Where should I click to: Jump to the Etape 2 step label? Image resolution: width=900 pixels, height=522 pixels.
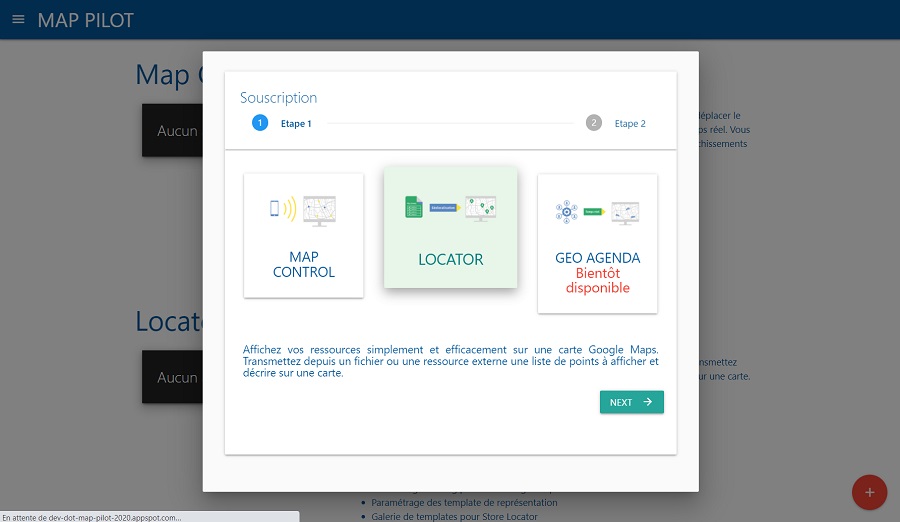[630, 124]
